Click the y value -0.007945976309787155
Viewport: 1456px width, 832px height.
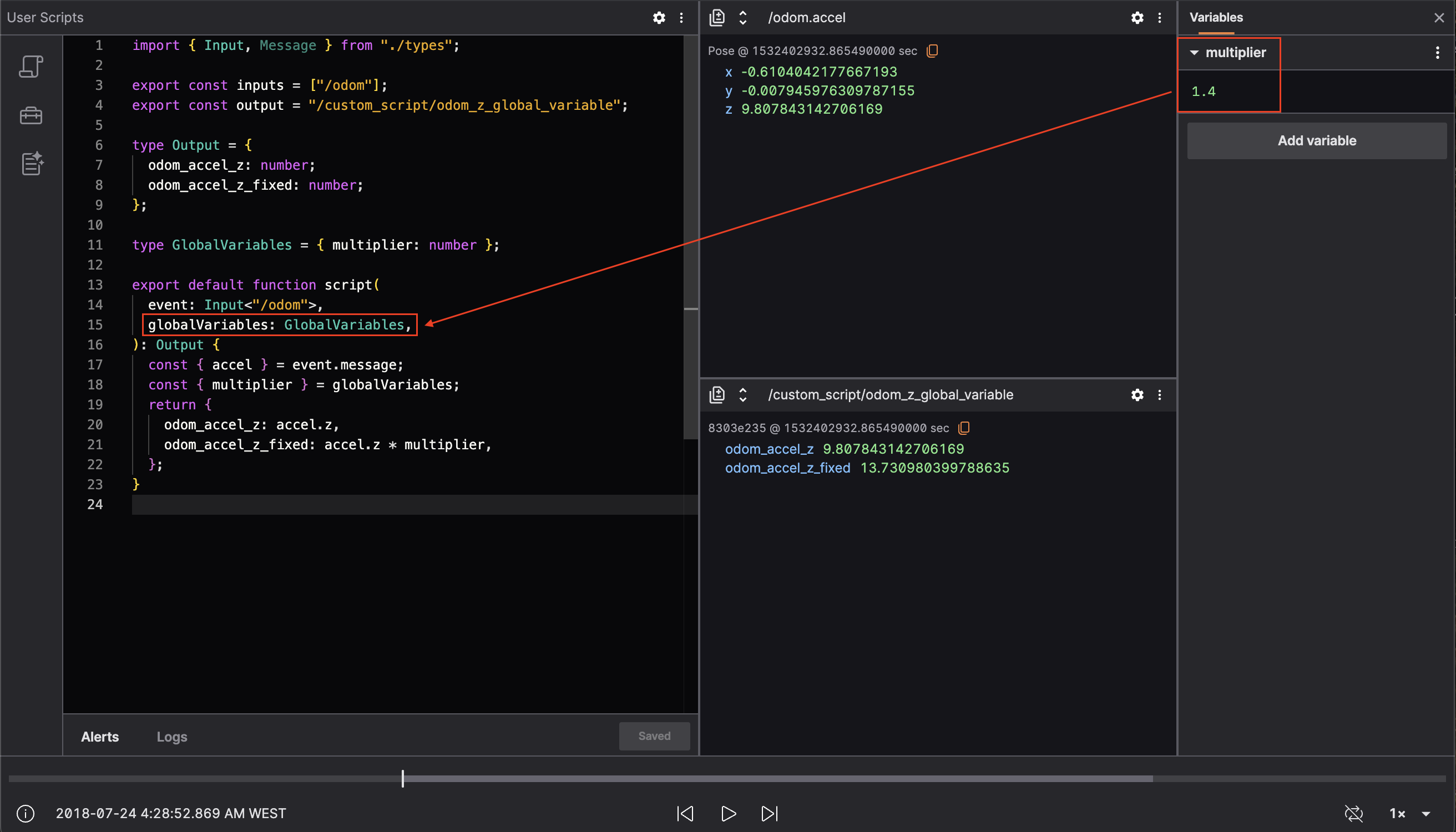click(828, 91)
